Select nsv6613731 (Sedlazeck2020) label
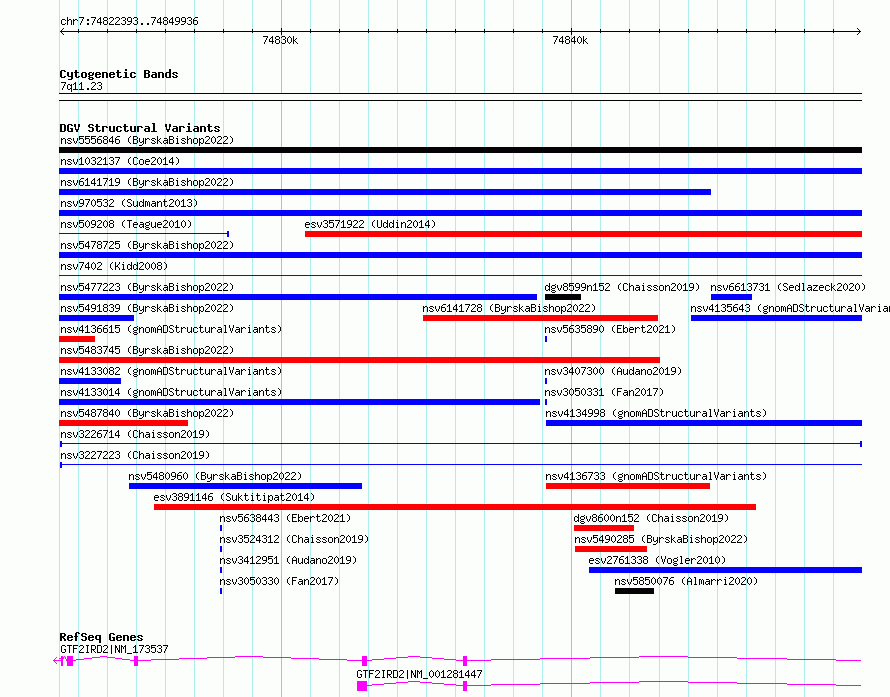 point(788,287)
